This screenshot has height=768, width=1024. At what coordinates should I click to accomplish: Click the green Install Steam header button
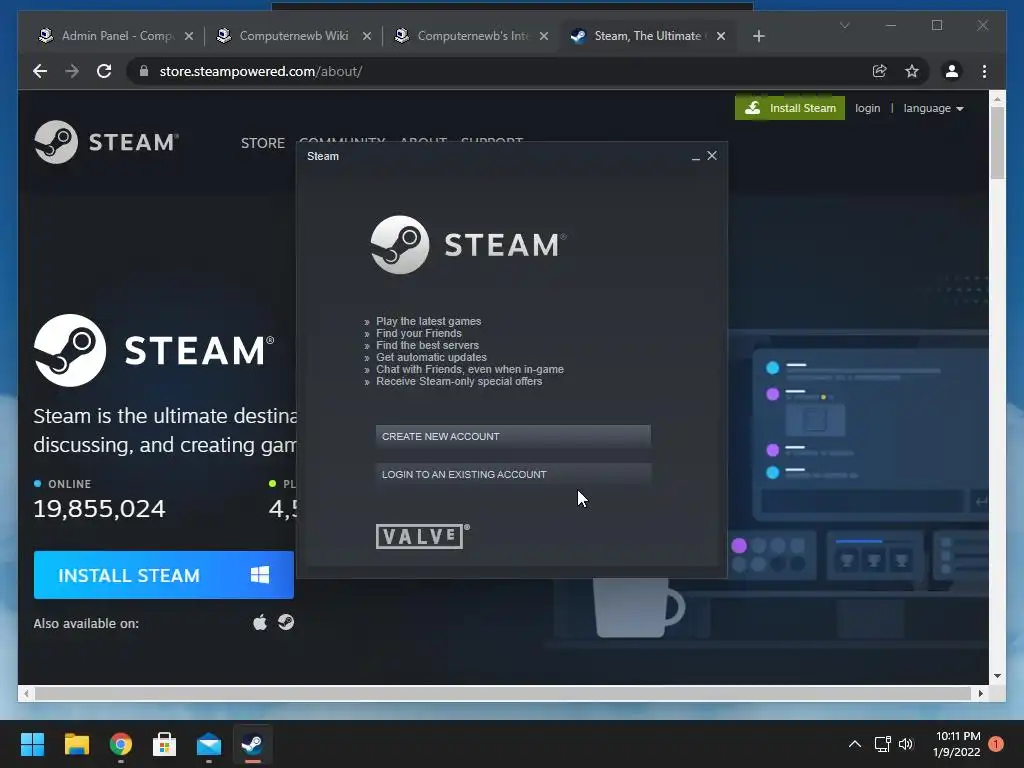click(790, 108)
